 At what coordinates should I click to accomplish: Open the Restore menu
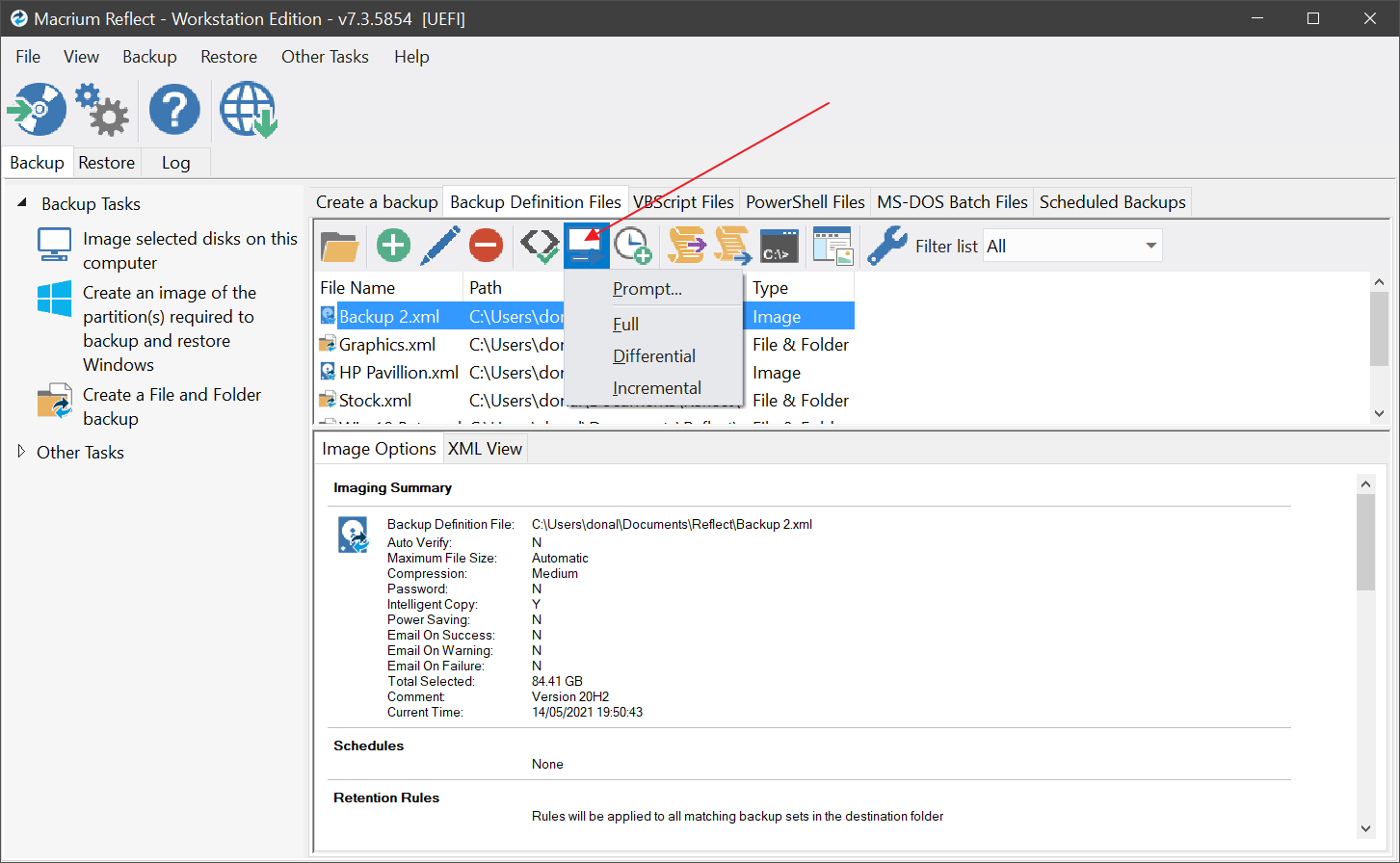tap(228, 57)
